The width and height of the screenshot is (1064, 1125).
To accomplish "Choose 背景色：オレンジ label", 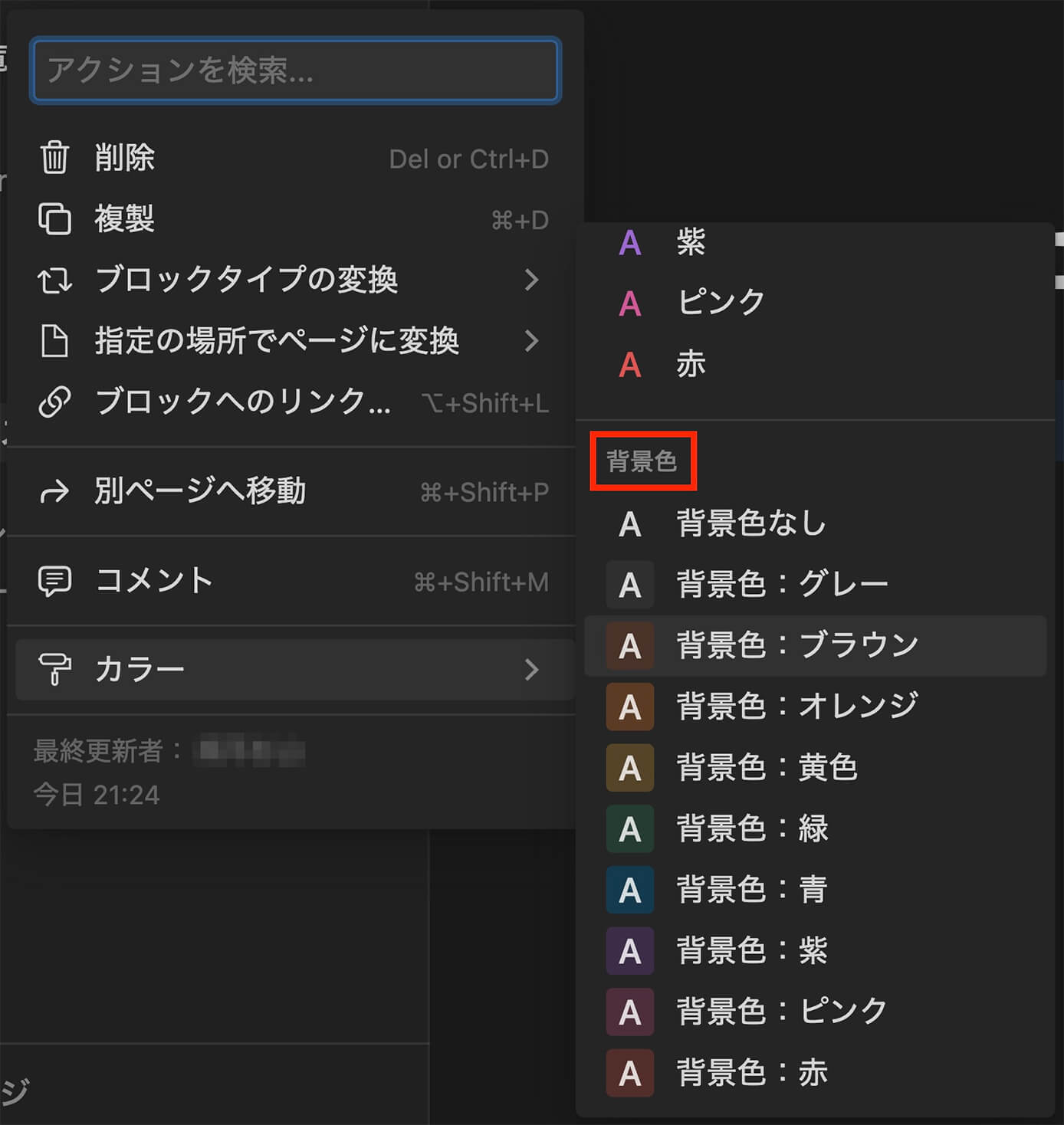I will (797, 707).
